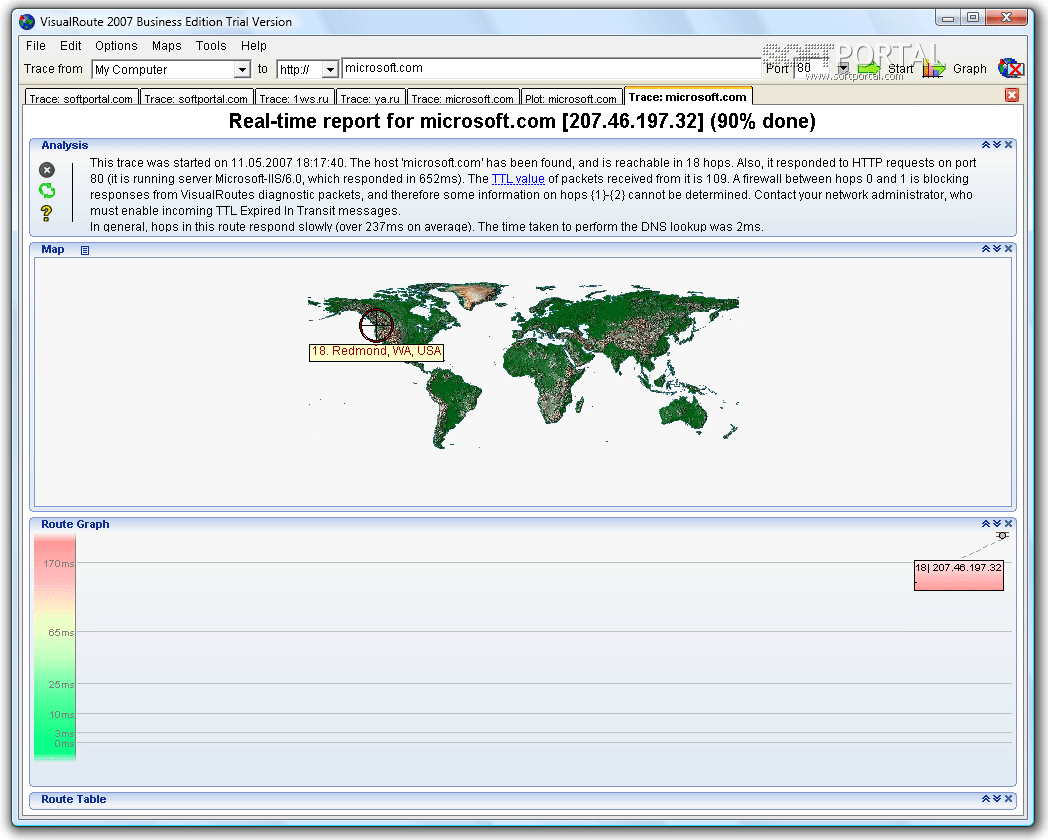
Task: Open the Edit menu
Action: (x=71, y=45)
